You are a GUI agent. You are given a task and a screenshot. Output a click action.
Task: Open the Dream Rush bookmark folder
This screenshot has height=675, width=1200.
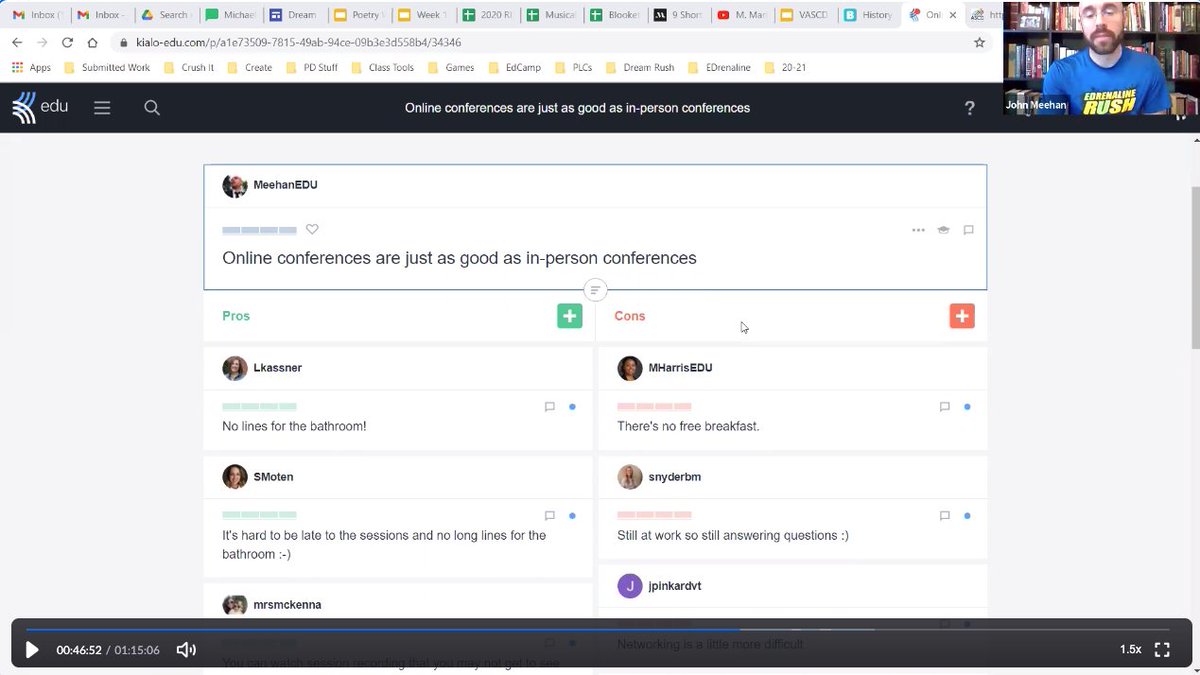tap(638, 68)
